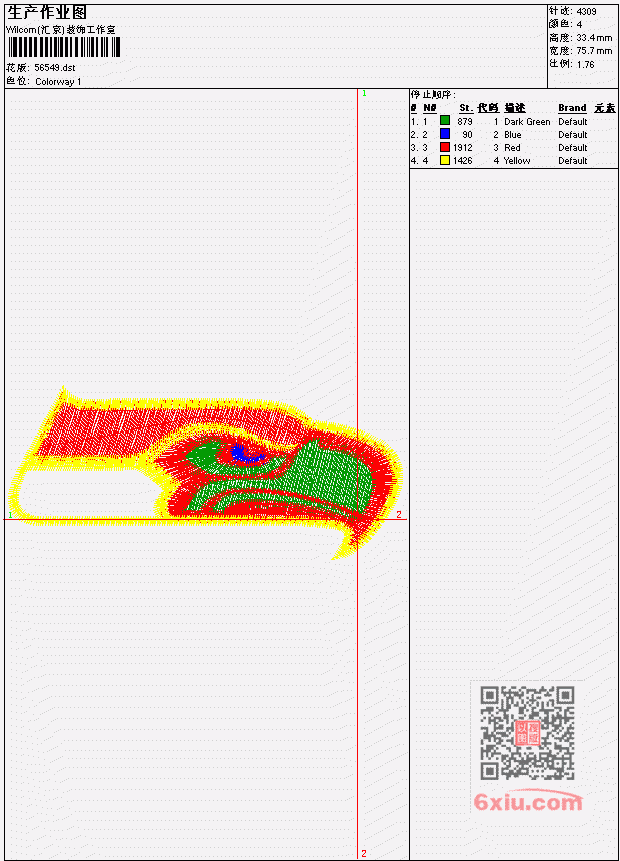
Task: Select the '生产作业图' title text
Action: pyautogui.click(x=47, y=12)
